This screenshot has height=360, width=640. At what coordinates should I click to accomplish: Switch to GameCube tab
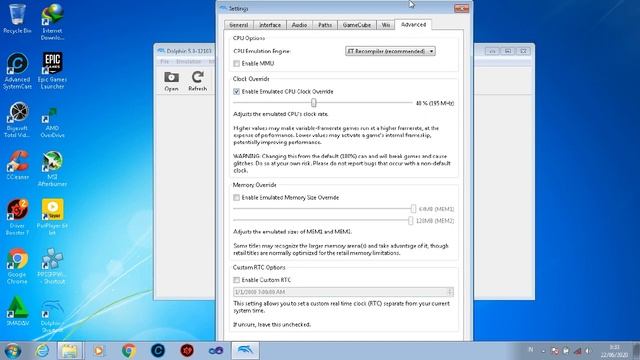[x=357, y=25]
